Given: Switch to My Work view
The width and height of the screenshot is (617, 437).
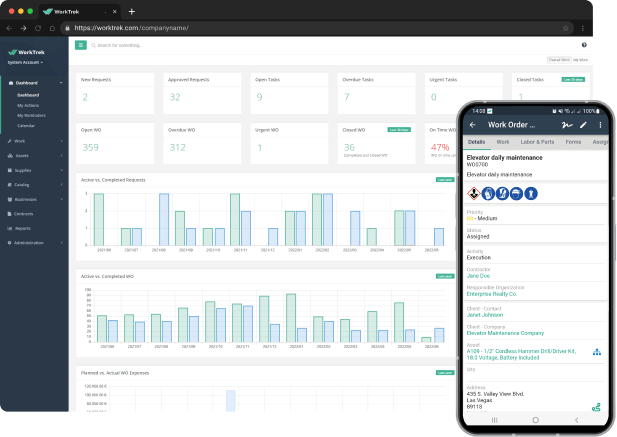Looking at the screenshot, I should point(581,60).
